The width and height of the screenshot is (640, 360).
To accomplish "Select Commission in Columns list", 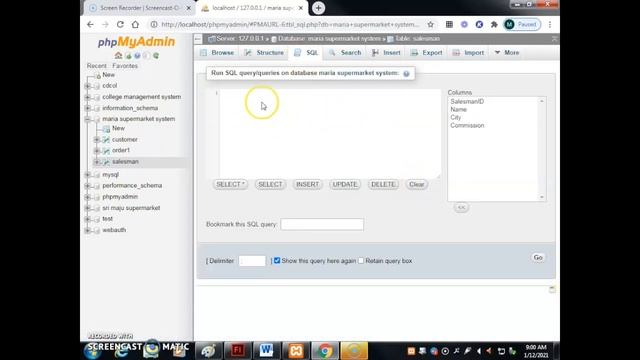I will [x=467, y=125].
